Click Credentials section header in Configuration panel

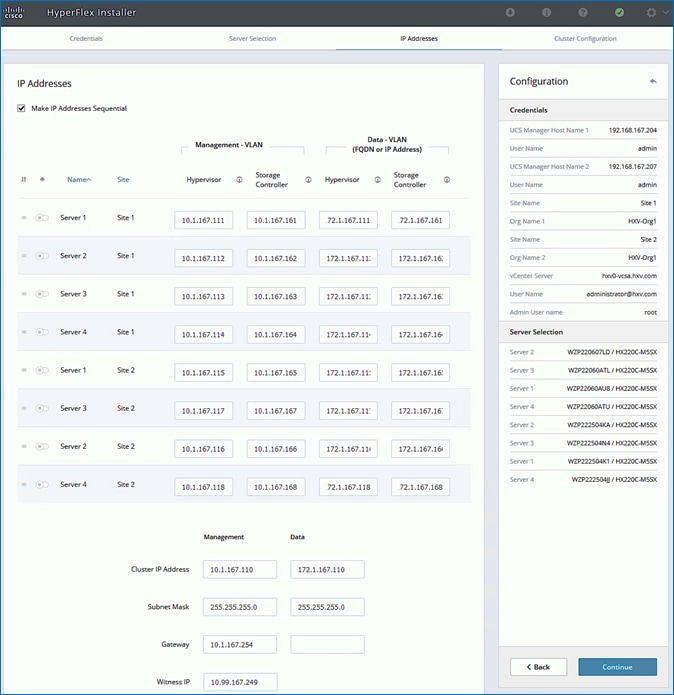pyautogui.click(x=583, y=110)
